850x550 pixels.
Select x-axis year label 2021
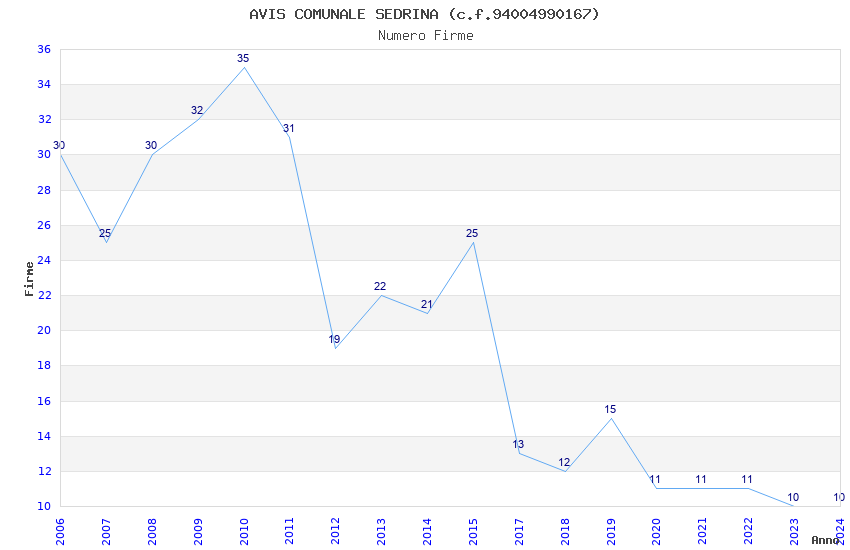coord(703,531)
